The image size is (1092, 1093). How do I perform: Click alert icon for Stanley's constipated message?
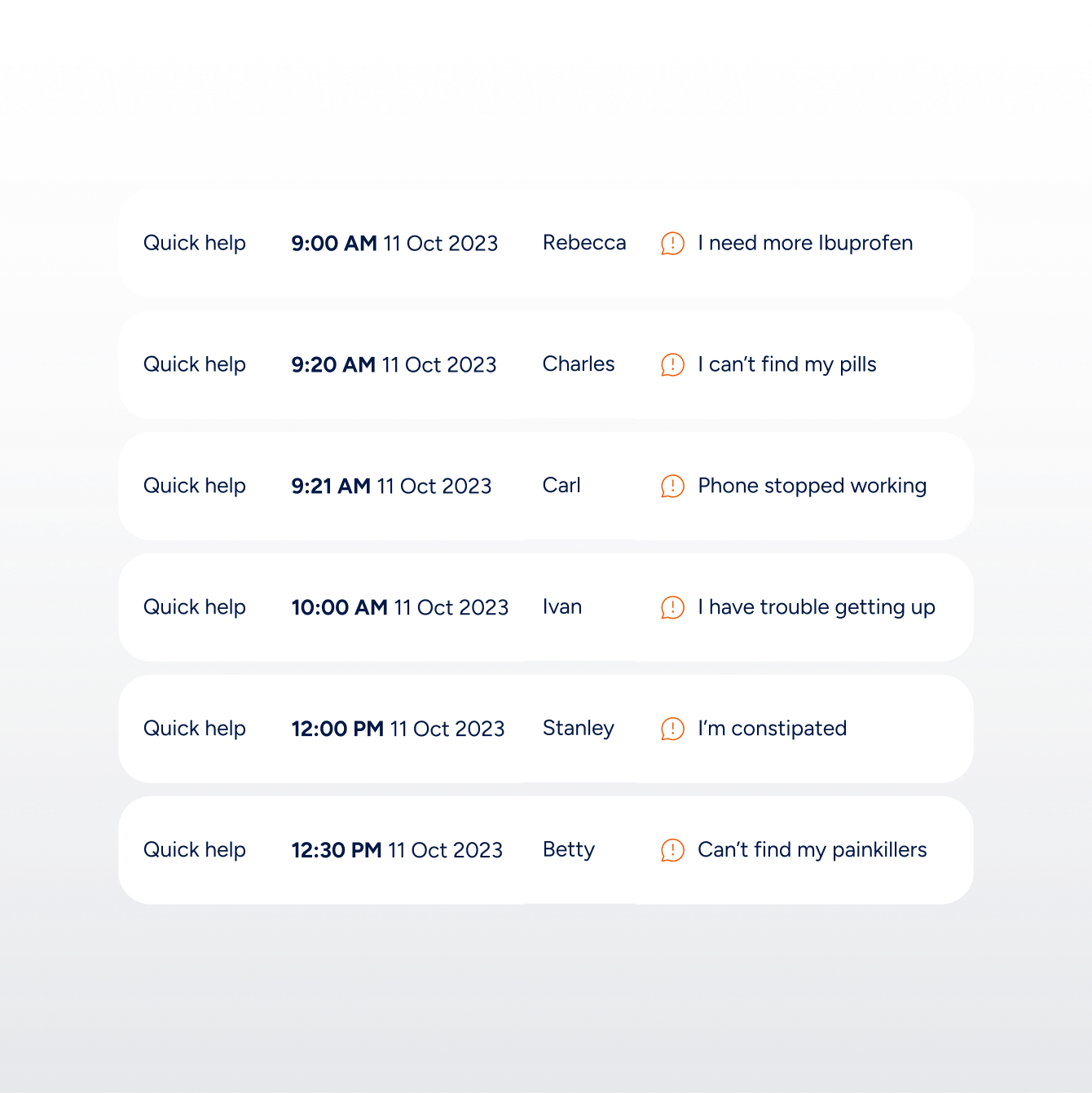point(672,729)
